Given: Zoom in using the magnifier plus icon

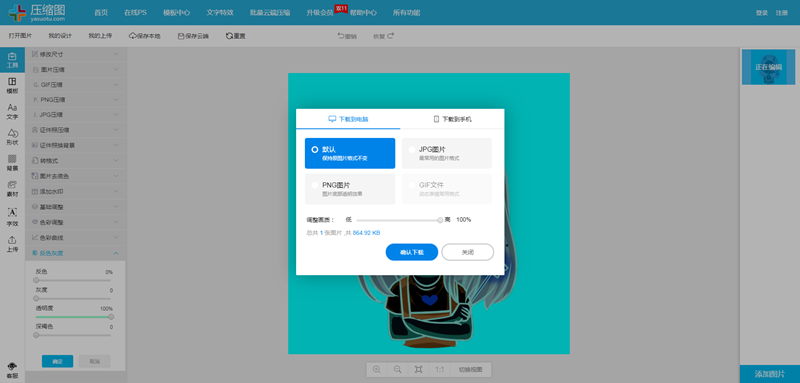Looking at the screenshot, I should coord(377,370).
